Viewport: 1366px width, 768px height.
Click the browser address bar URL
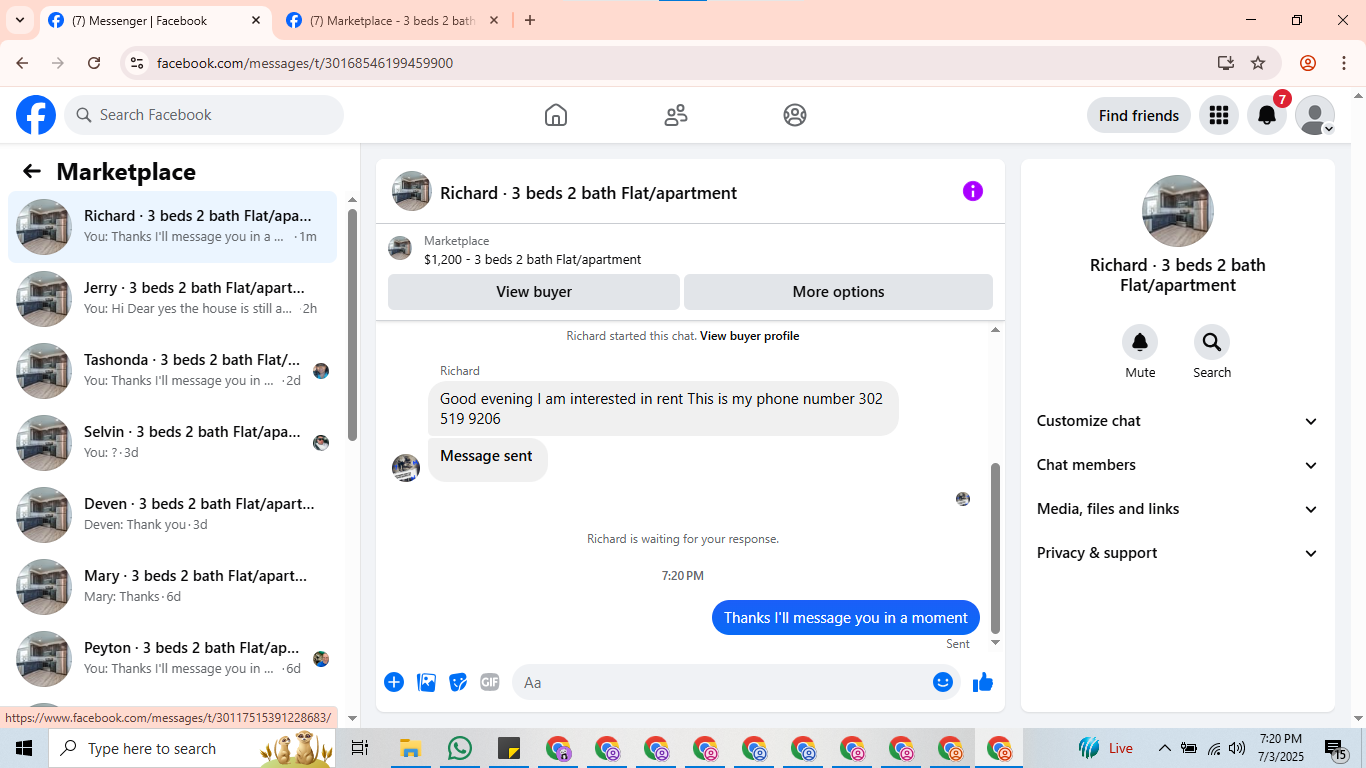coord(305,63)
